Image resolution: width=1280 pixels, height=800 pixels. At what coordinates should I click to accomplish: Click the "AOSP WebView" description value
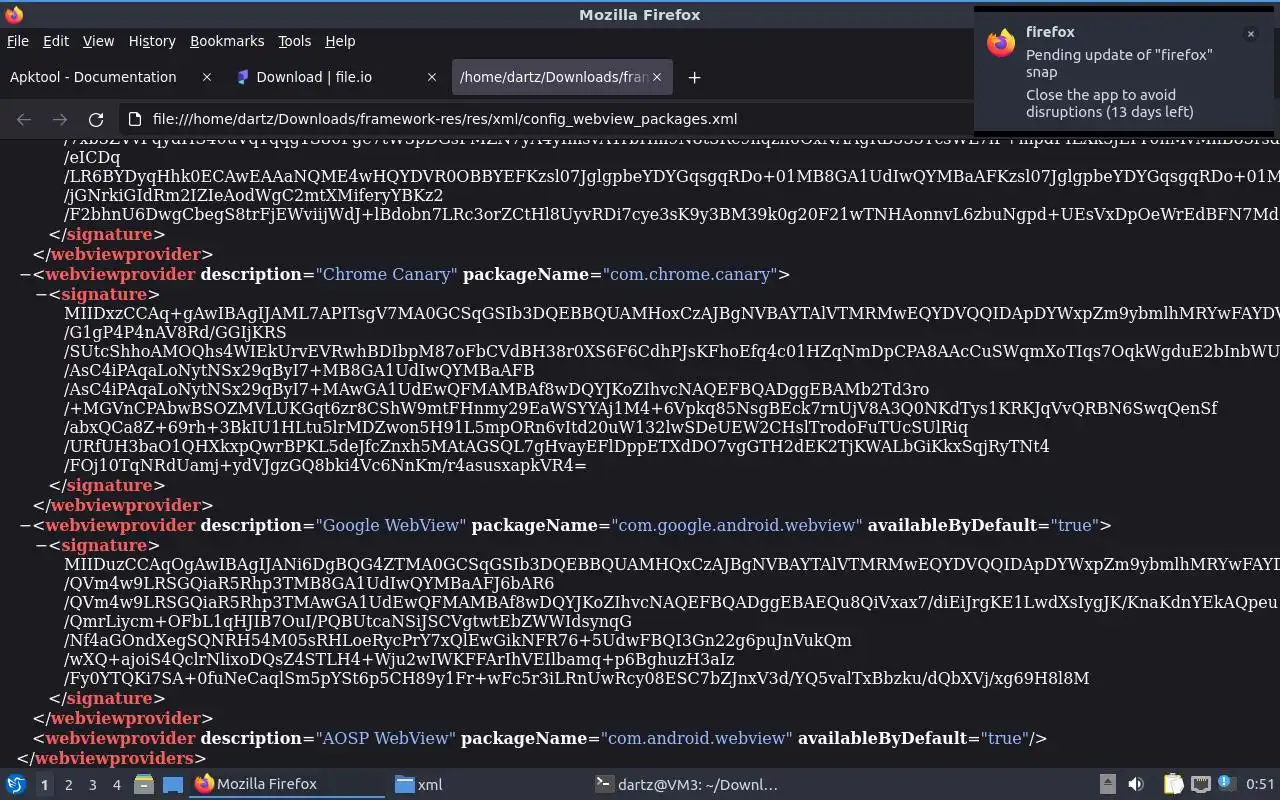point(386,738)
